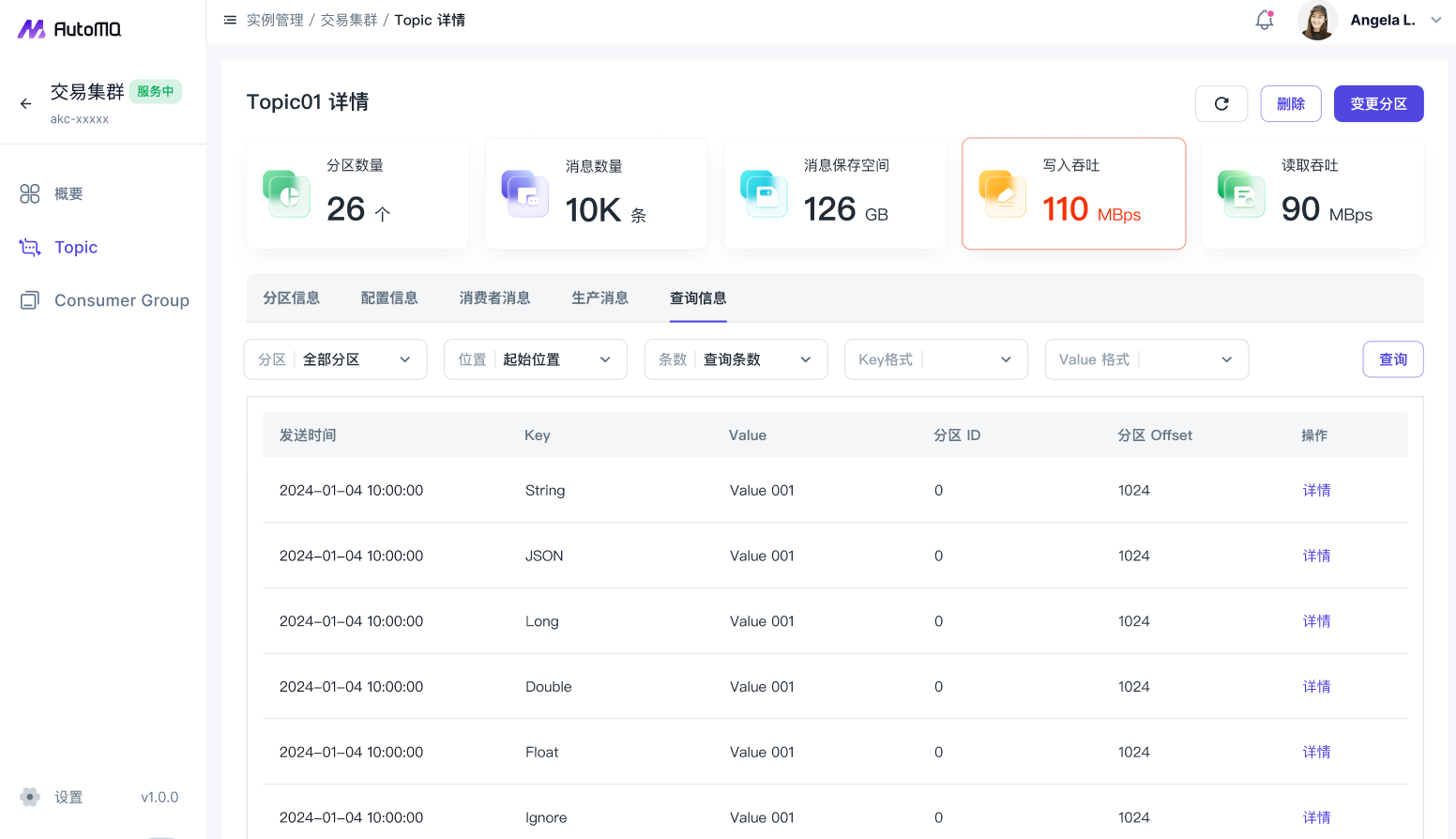Screen dimensions: 1456x839
Task: Click the 概要 menu label
Action: 68,193
